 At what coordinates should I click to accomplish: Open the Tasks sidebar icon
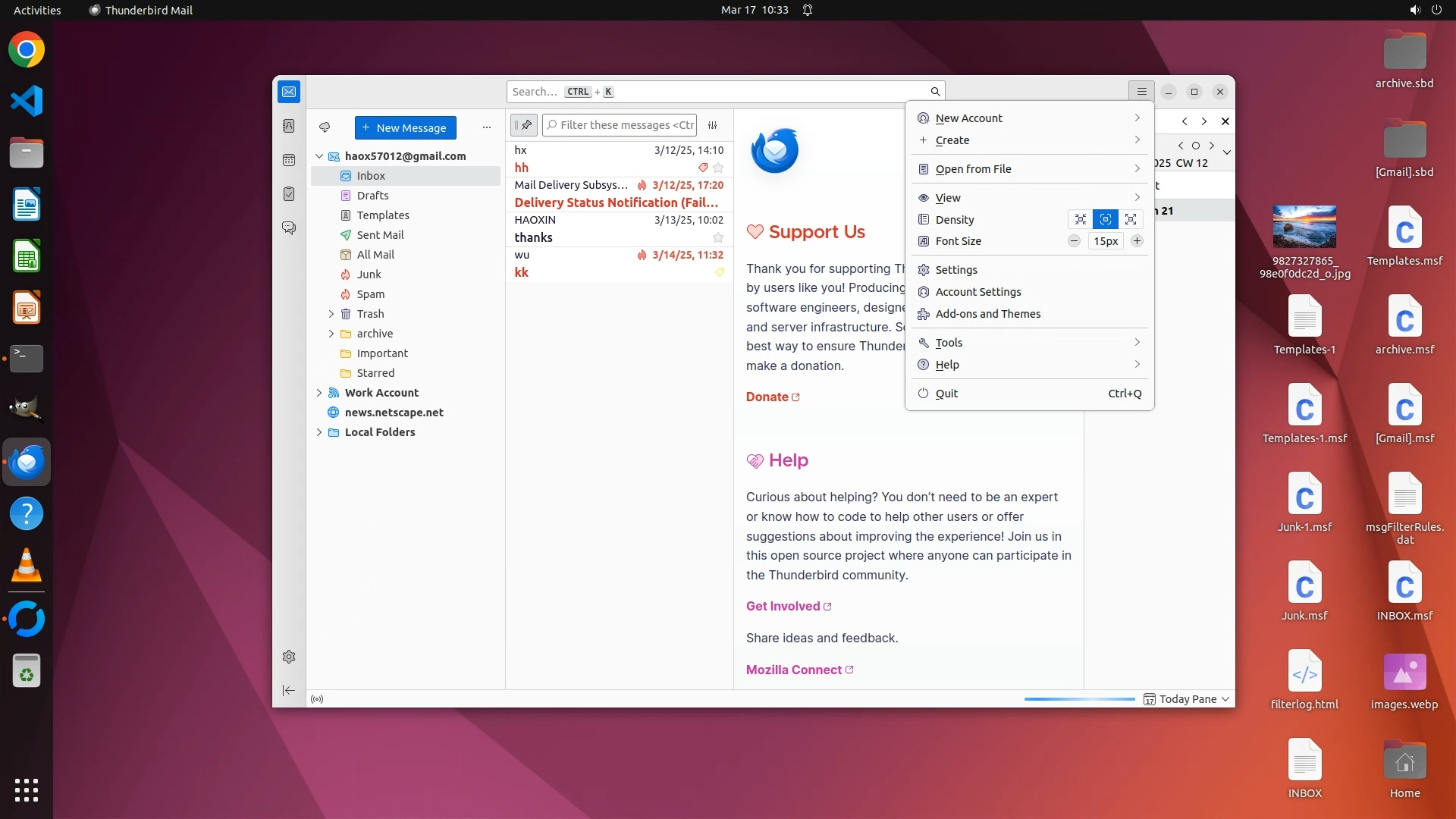click(289, 194)
